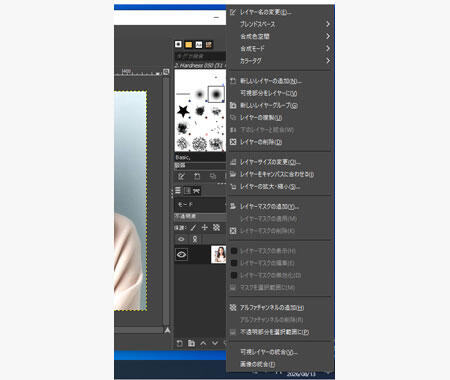The width and height of the screenshot is (450, 380).
Task: Adjust the layer opacity slider
Action: click(200, 217)
